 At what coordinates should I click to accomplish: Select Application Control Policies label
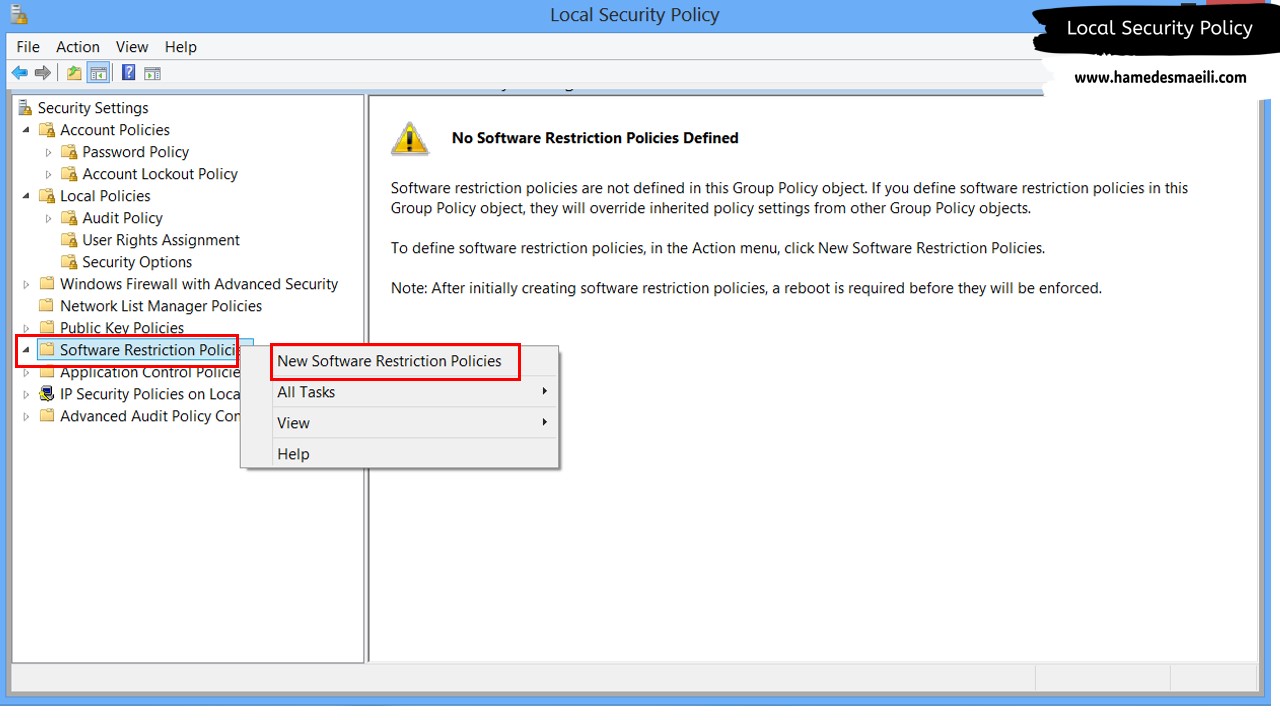150,372
